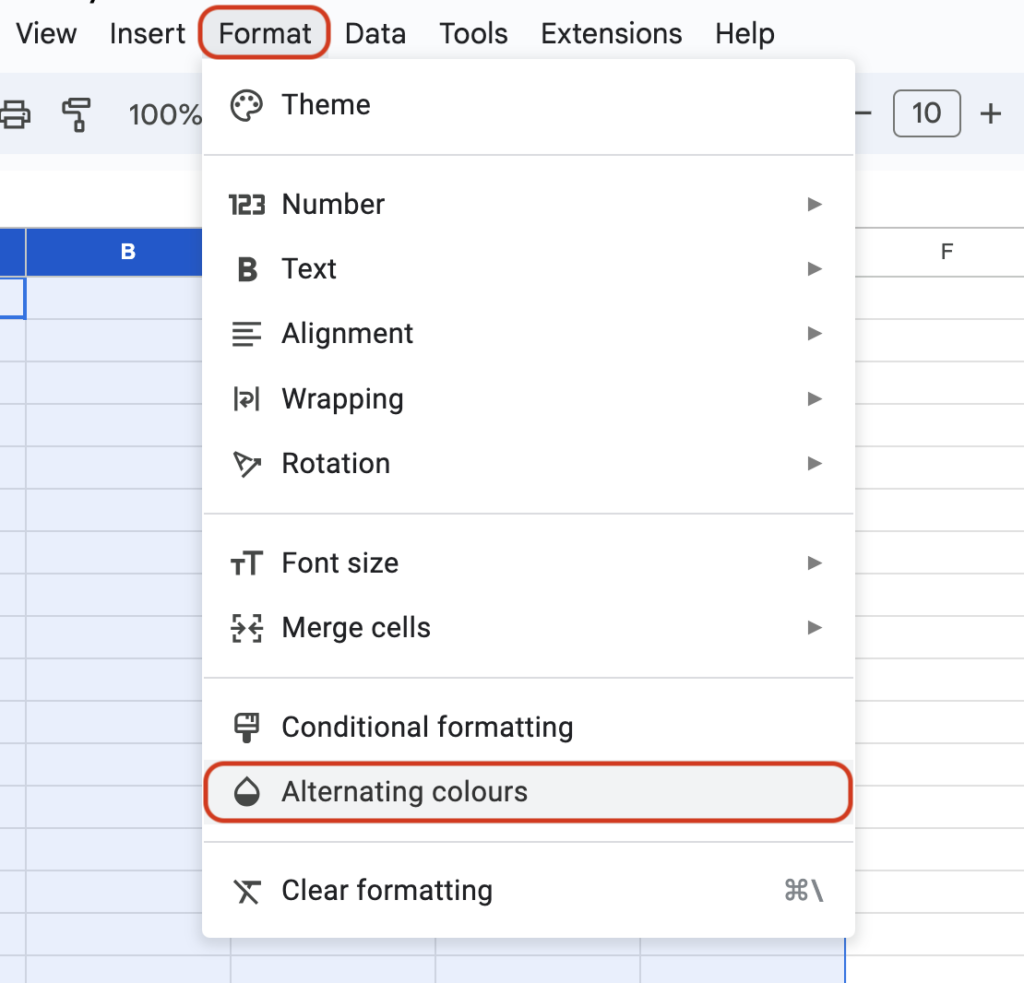Select the text Wrapping icon
This screenshot has width=1024, height=983.
coord(246,398)
